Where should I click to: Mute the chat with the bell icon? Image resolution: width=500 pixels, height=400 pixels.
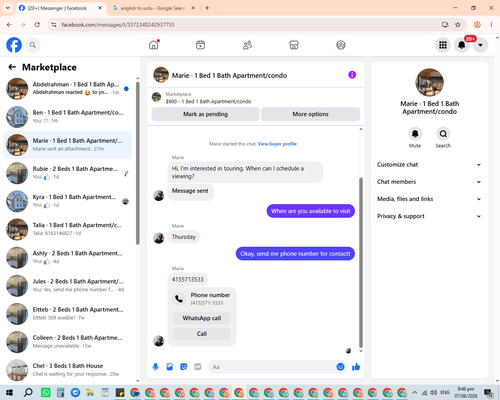(x=415, y=134)
